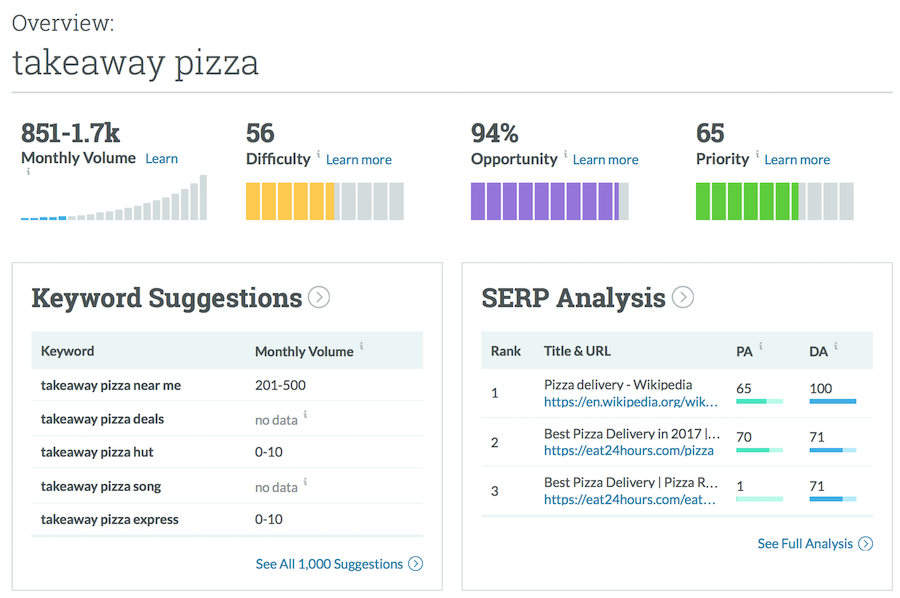The height and width of the screenshot is (598, 900).
Task: Click Learn link beside Monthly Volume
Action: point(161,158)
